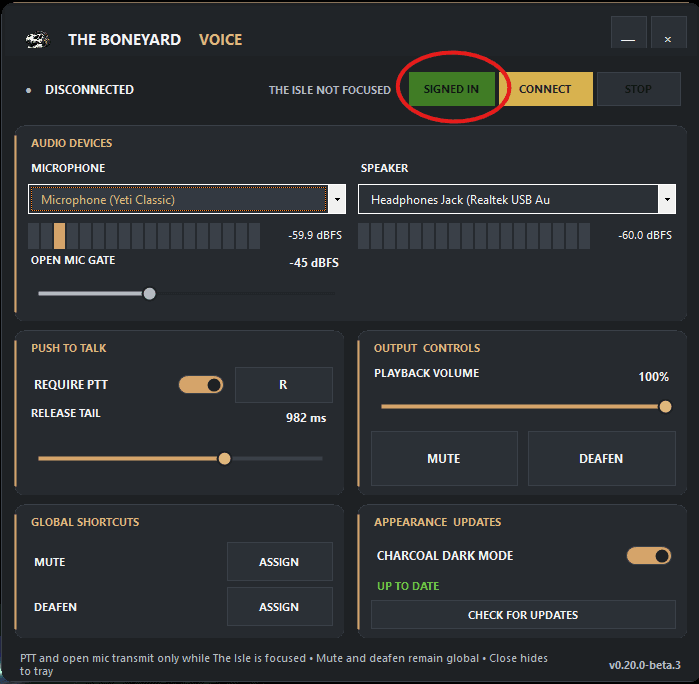Click the UP TO DATE status text
The height and width of the screenshot is (684, 699).
[408, 586]
